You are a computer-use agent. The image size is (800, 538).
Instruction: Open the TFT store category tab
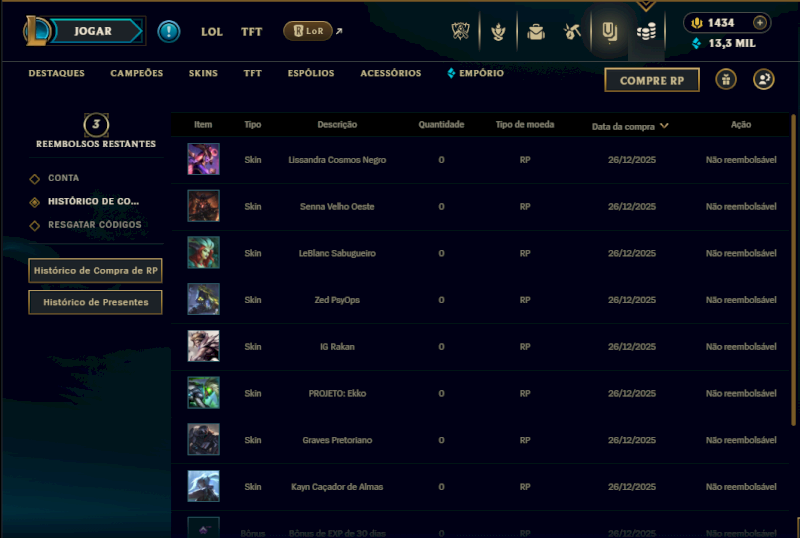point(253,74)
